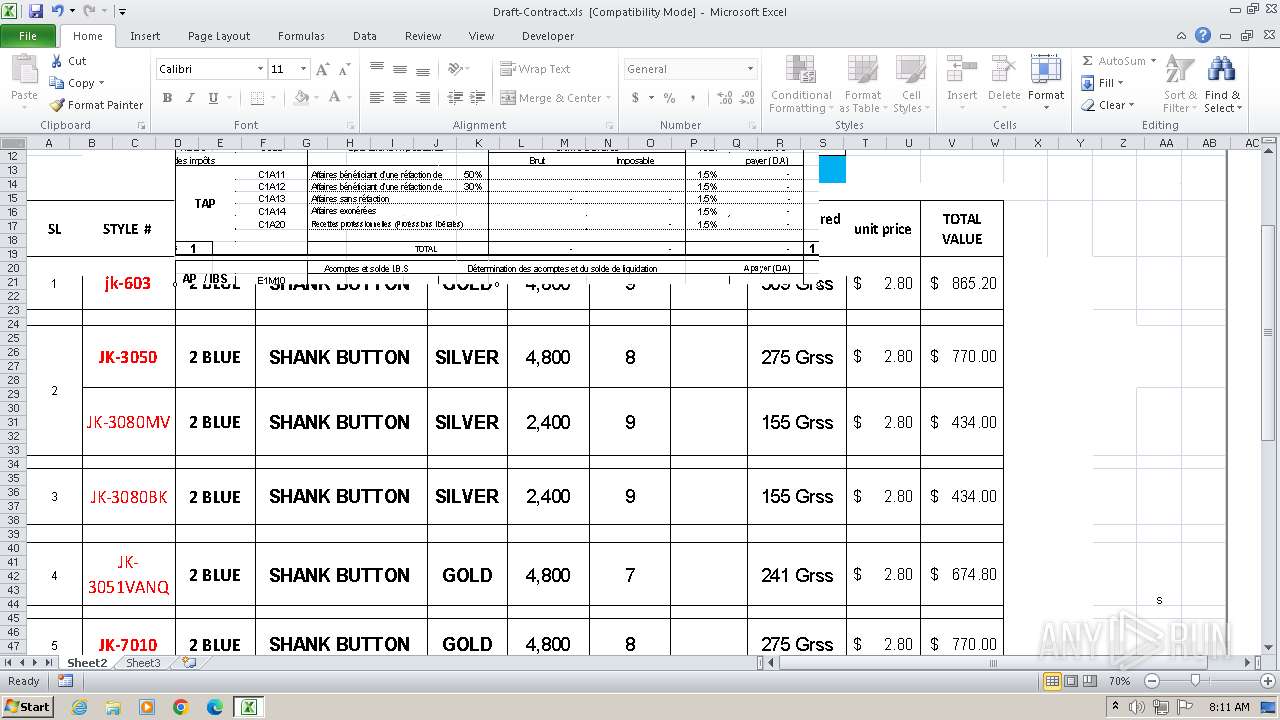Image resolution: width=1280 pixels, height=720 pixels.
Task: Open the font size dropdown
Action: 303,69
